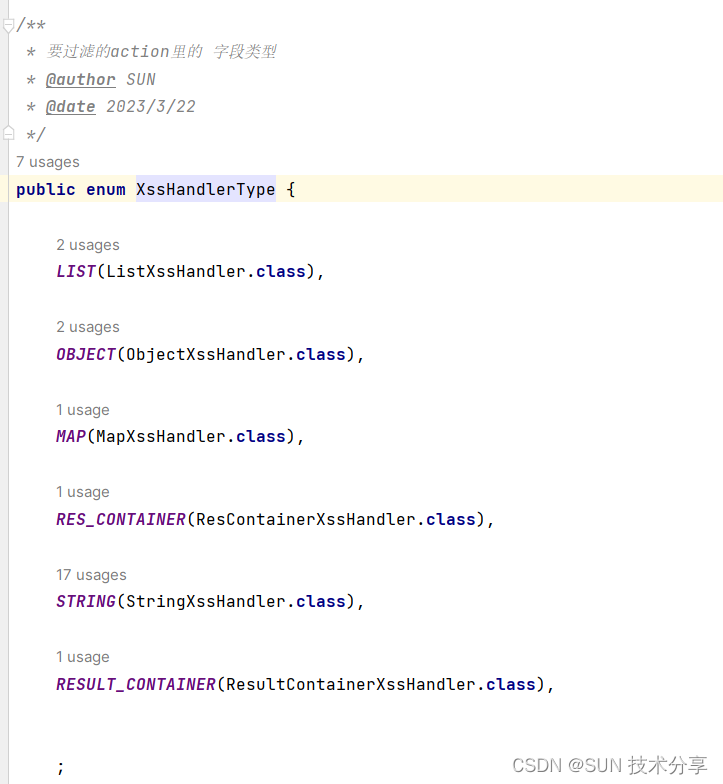Click the @date tag in the Javadoc

70,106
